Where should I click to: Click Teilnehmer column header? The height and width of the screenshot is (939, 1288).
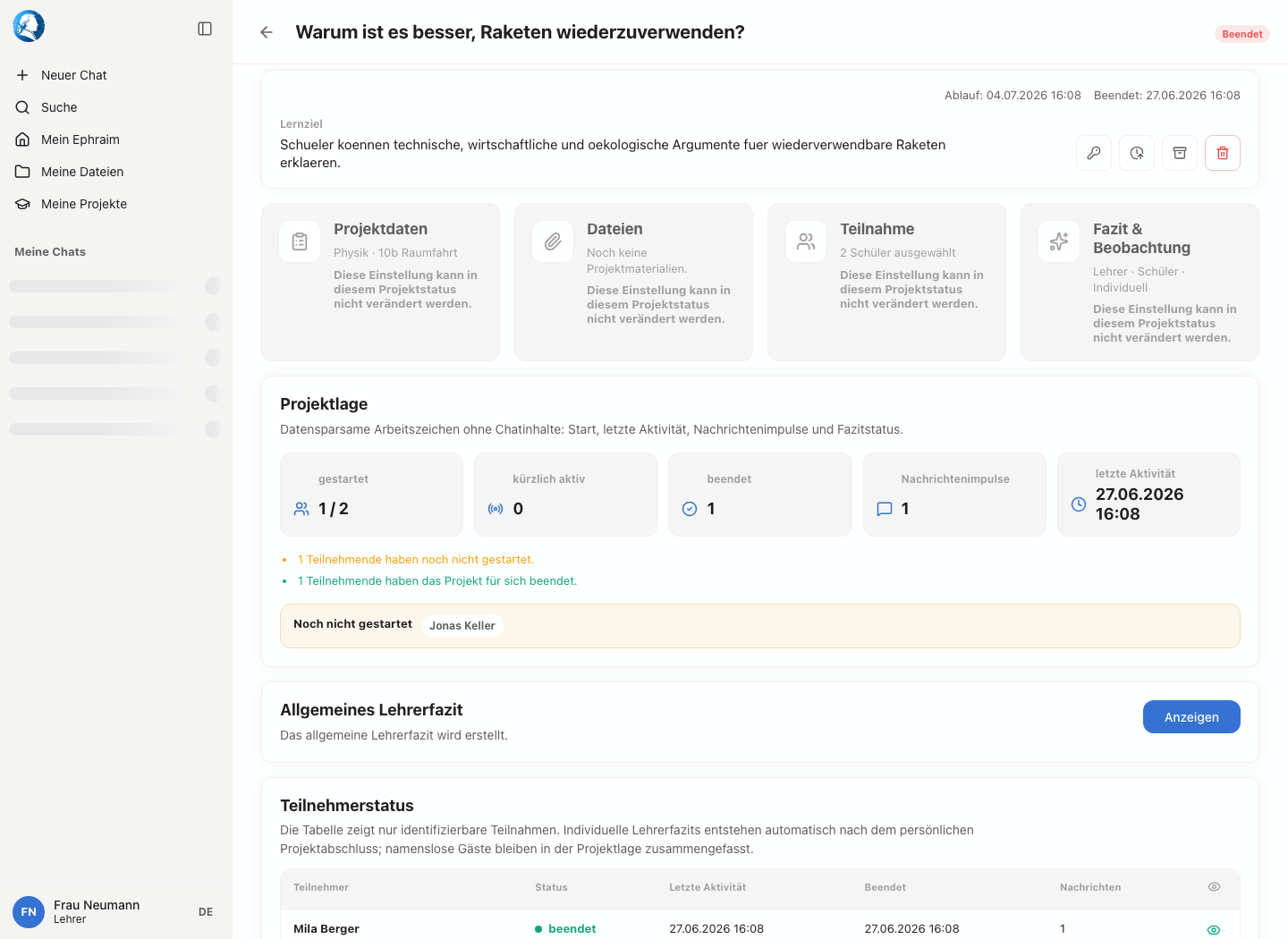321,887
